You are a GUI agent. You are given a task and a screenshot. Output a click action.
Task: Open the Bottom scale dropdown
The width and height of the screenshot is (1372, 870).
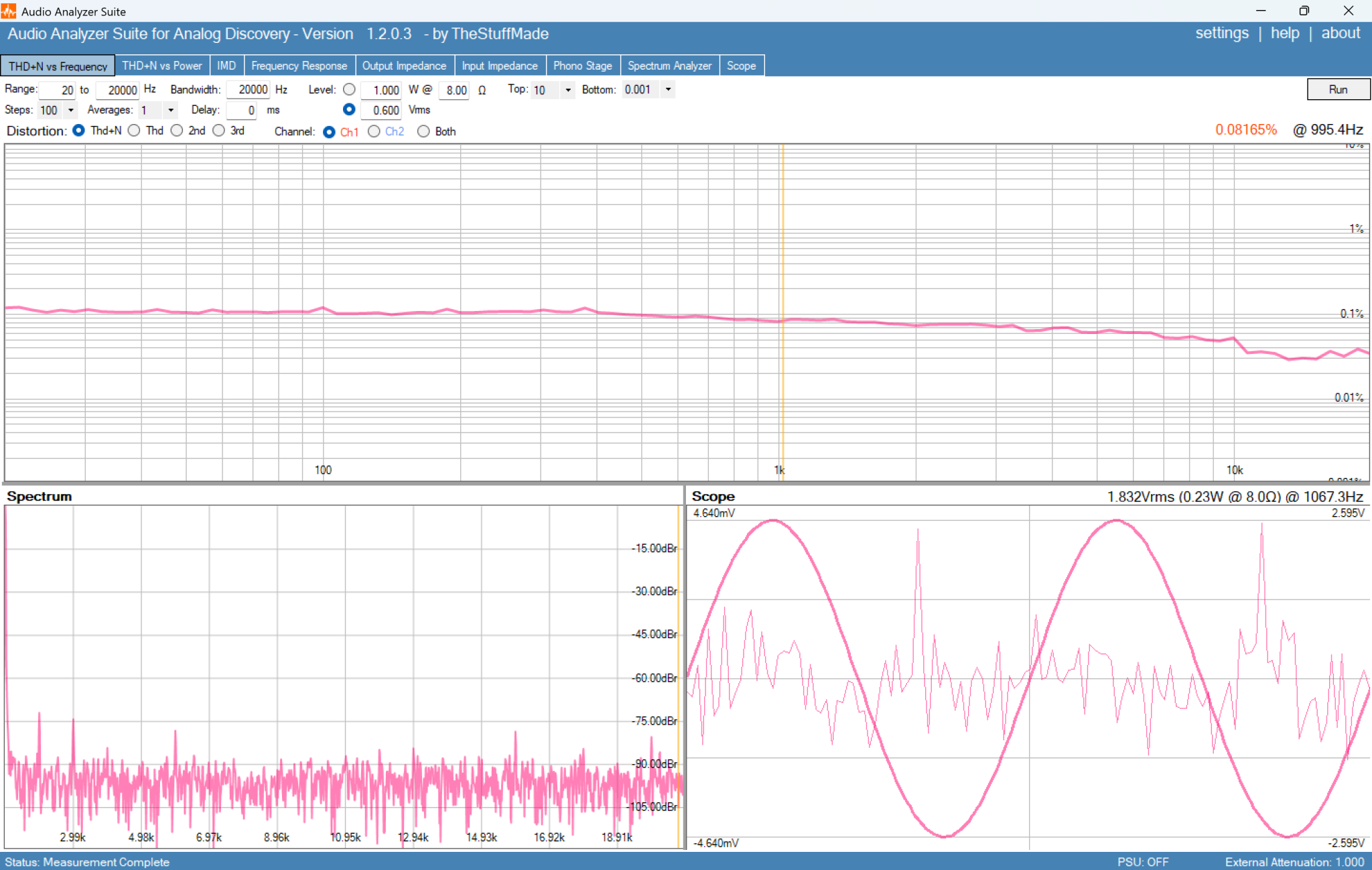(x=668, y=89)
